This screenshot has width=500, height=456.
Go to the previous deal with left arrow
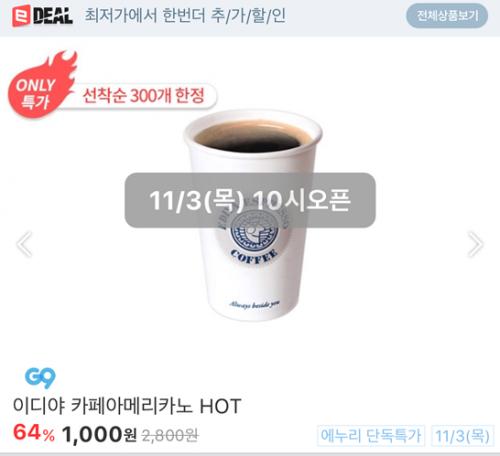tap(25, 244)
